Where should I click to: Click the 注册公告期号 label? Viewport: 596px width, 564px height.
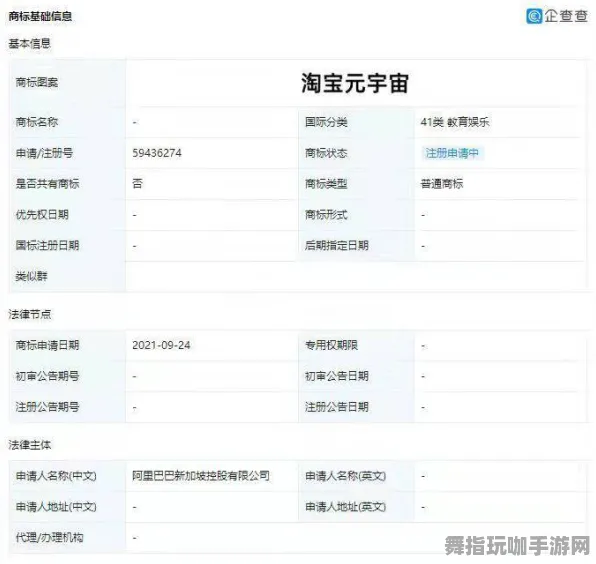point(48,407)
